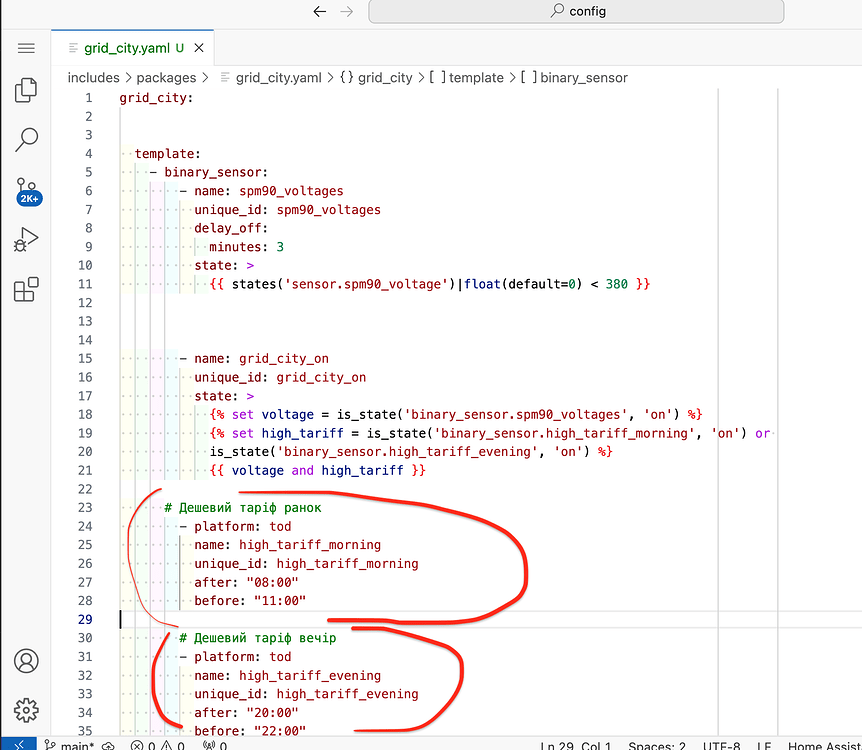Click the UTF-8 encoding selector
The image size is (862, 750).
721,746
